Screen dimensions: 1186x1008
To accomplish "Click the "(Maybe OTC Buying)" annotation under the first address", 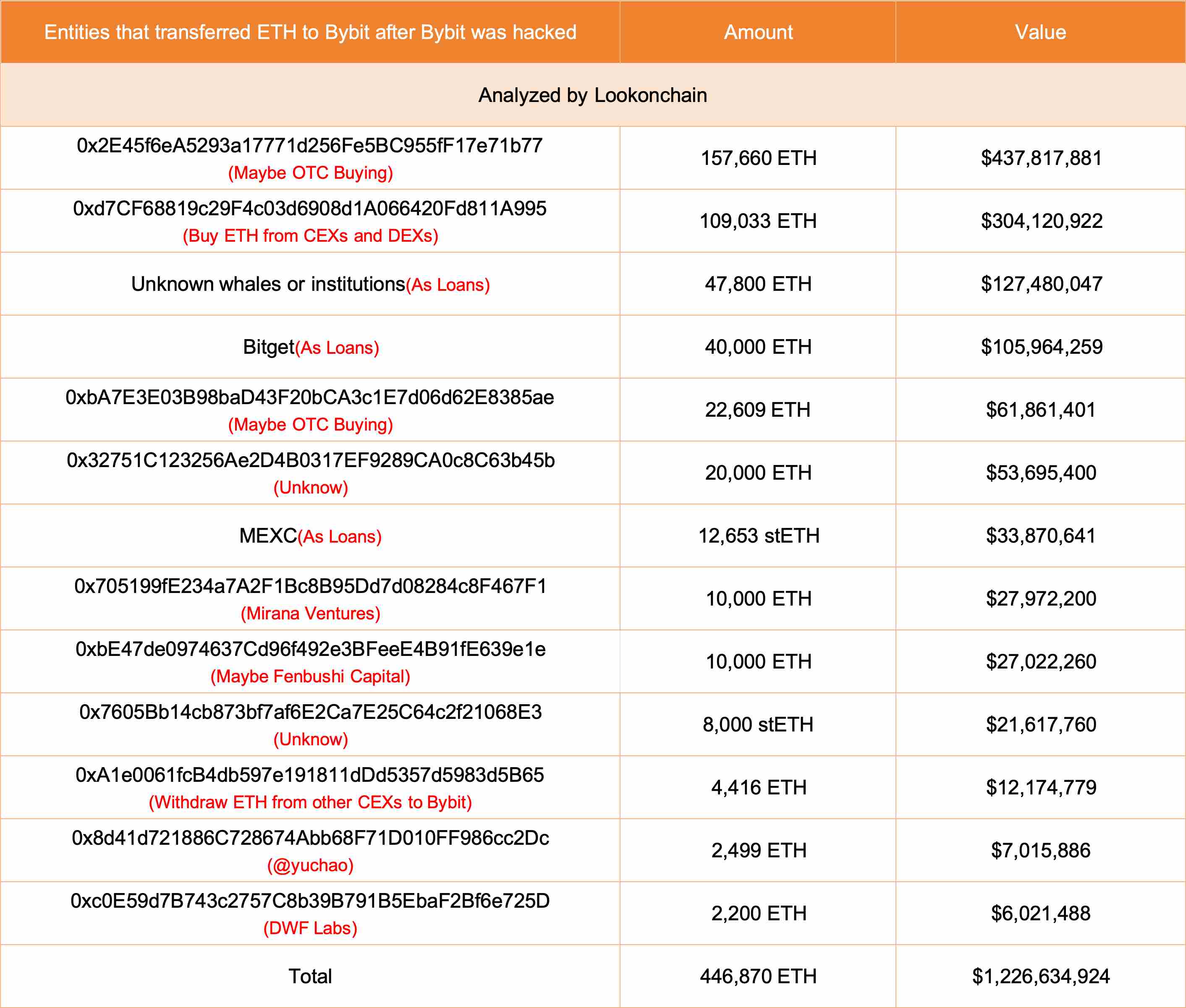I will click(x=309, y=172).
